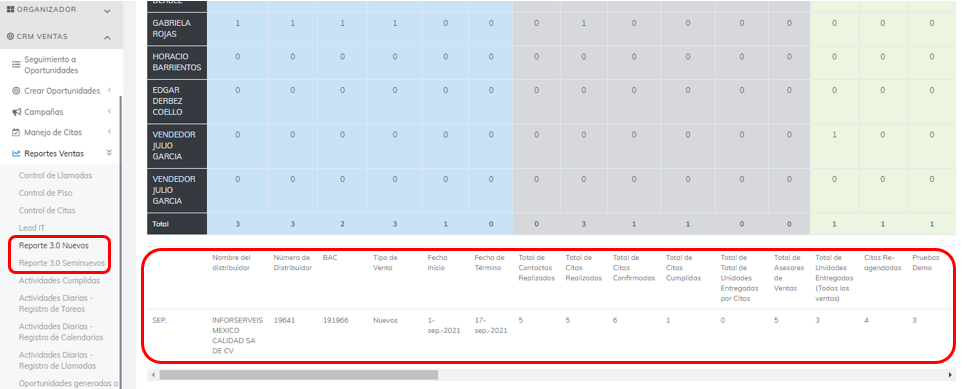The image size is (967, 389).
Task: Click the horizontal scrollbar thumb
Action: [298, 375]
